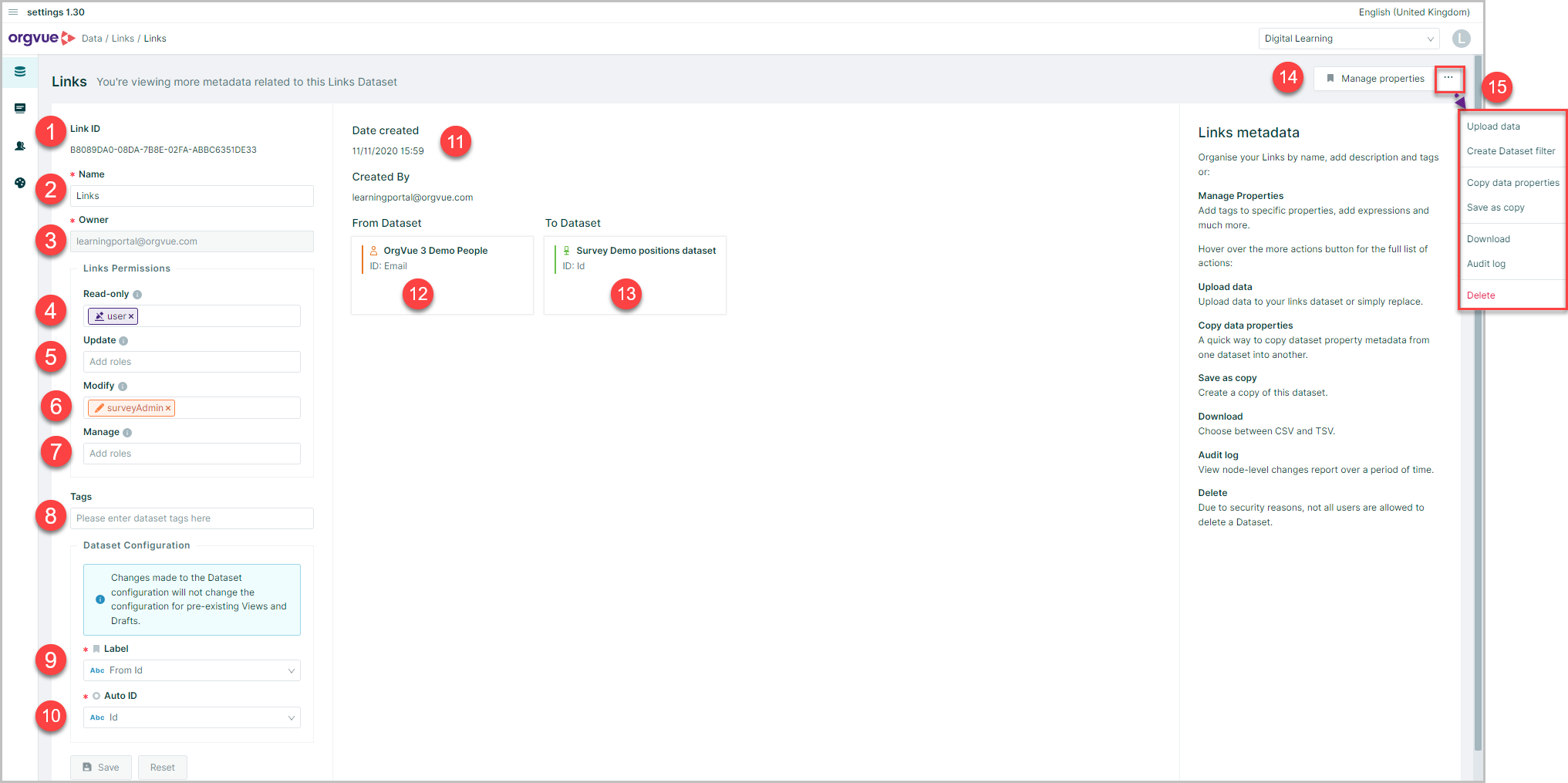Go to the first Links breadcrumb link
1568x783 pixels.
click(x=123, y=39)
